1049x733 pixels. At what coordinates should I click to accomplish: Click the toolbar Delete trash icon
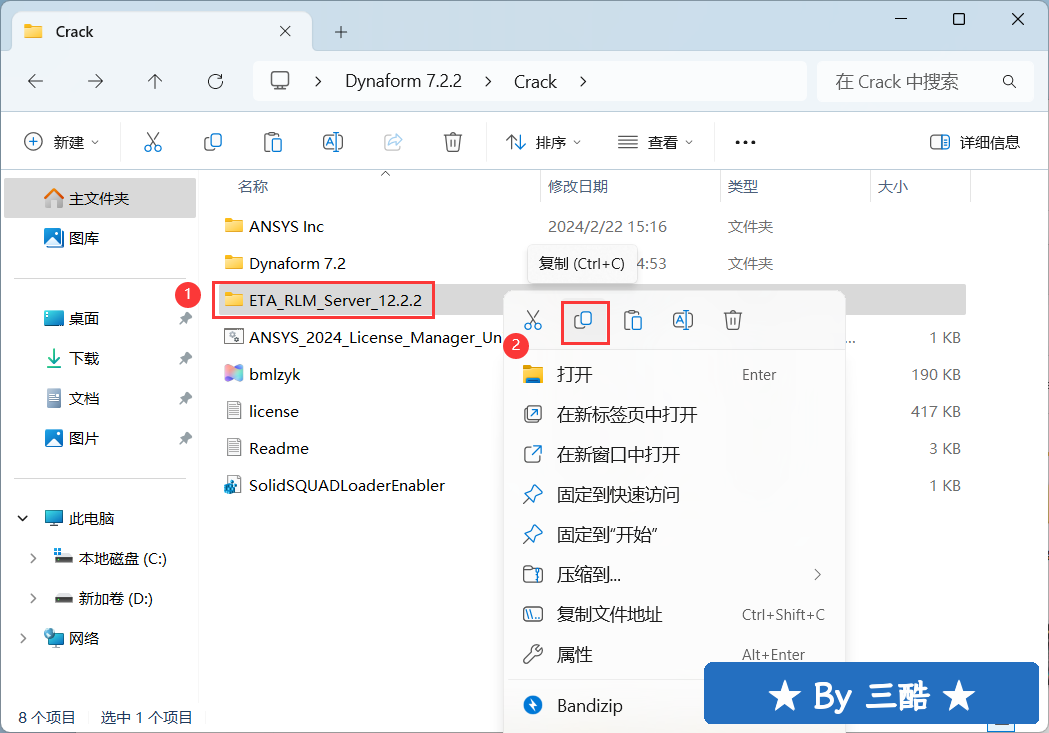click(453, 142)
